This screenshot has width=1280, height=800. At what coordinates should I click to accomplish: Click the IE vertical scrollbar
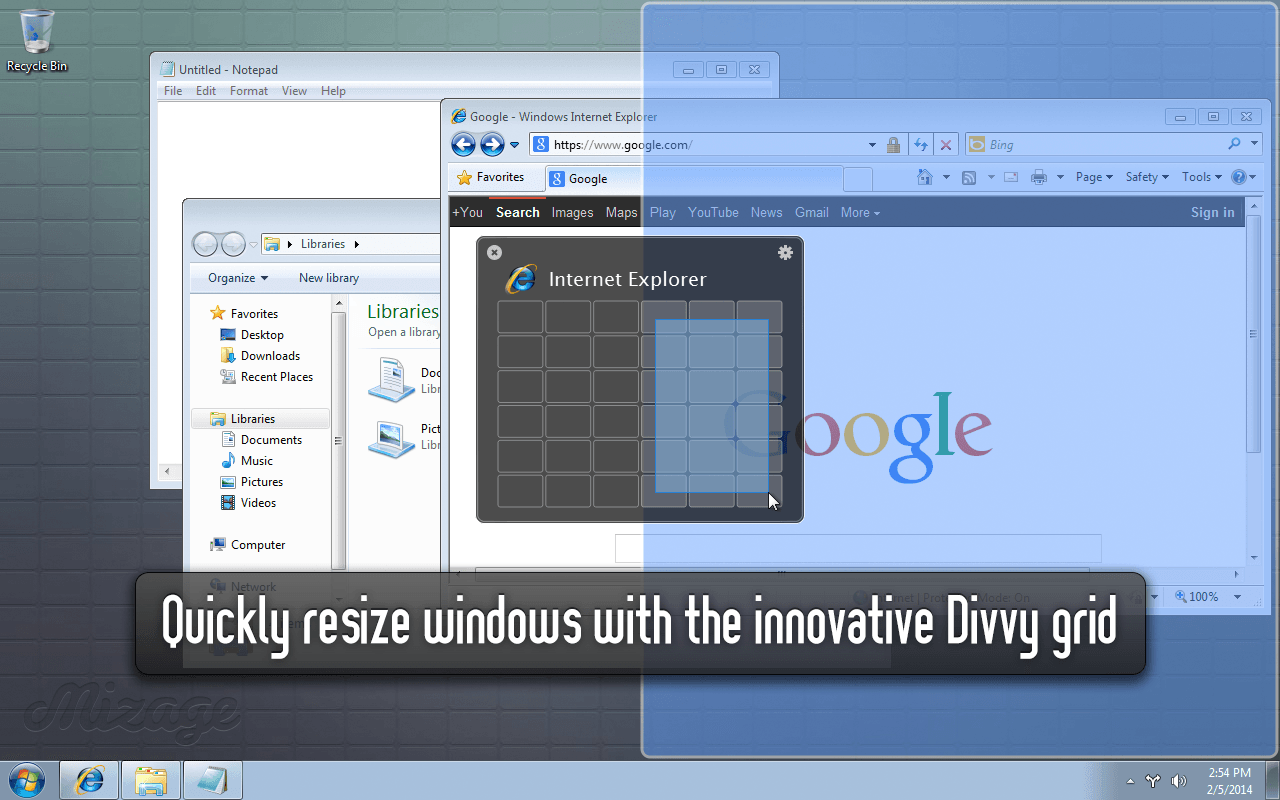coord(1254,334)
